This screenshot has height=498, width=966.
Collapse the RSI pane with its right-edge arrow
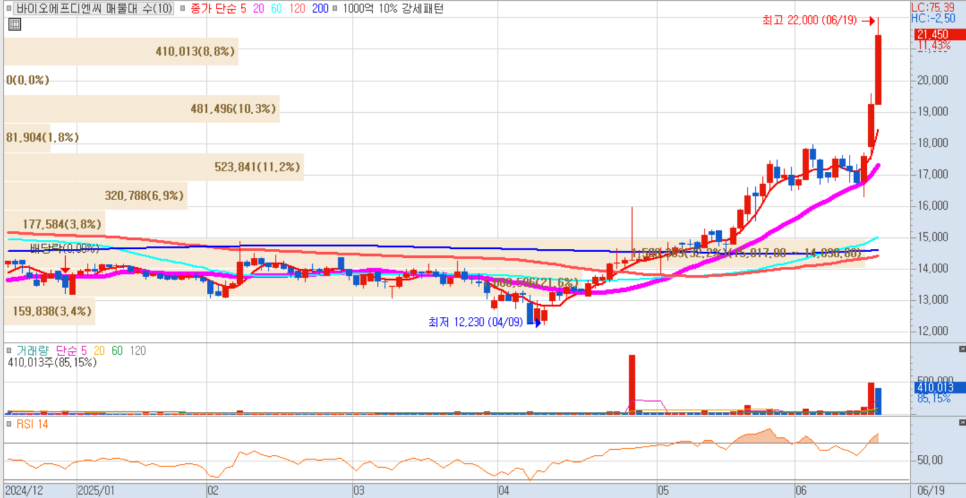point(962,422)
